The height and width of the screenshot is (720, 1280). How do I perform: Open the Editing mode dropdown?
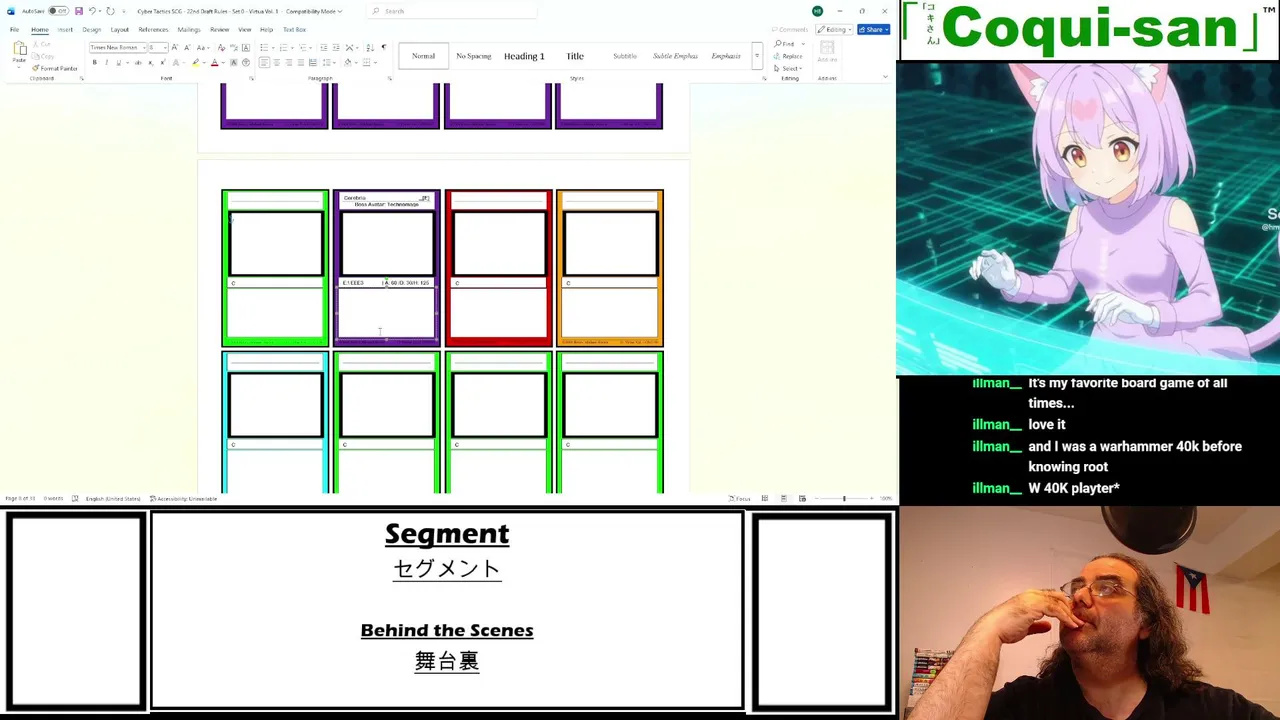click(835, 29)
